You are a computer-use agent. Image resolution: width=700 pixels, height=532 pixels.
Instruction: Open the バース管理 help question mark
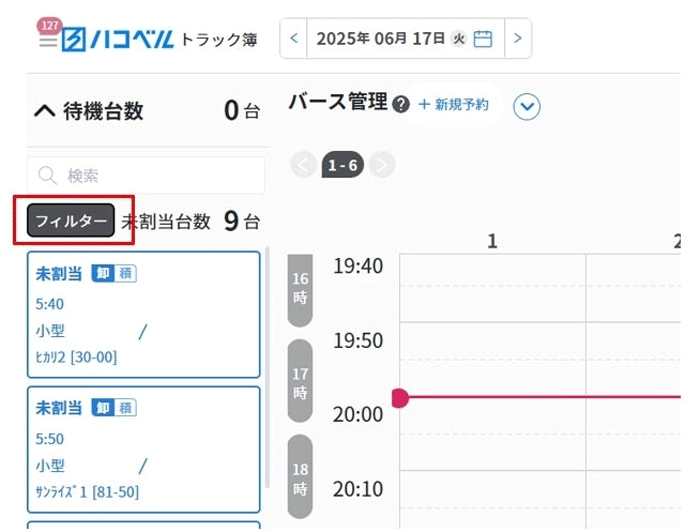(x=401, y=105)
